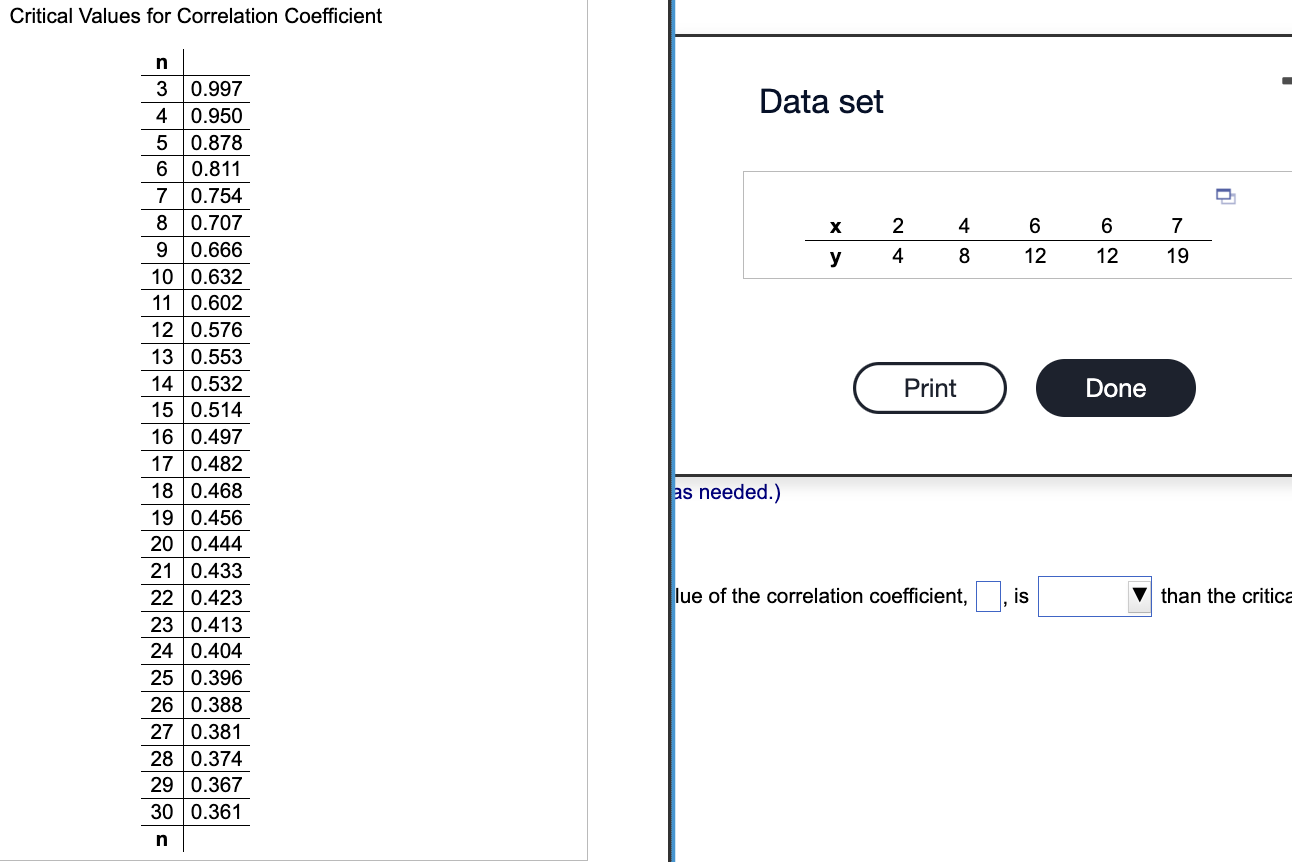
Task: Click the value 12 in the y row
Action: click(1035, 256)
